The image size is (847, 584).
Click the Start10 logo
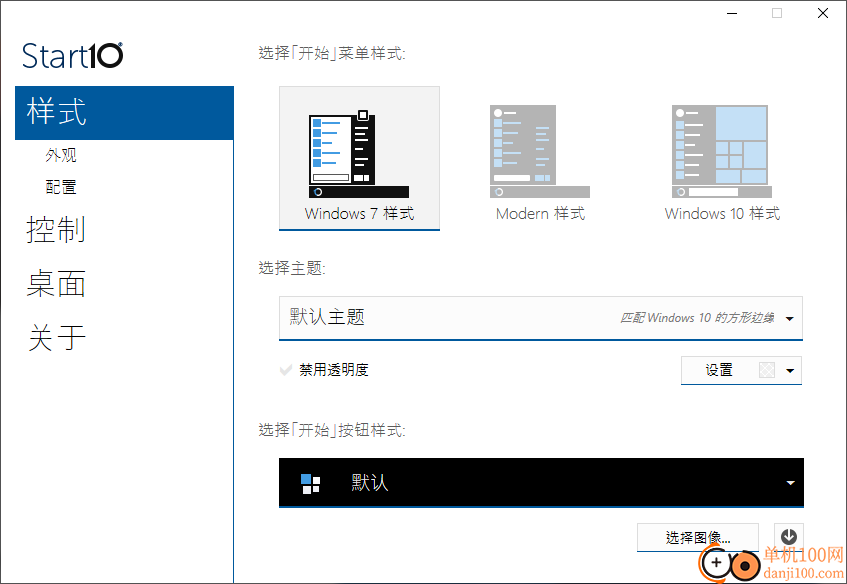point(72,56)
